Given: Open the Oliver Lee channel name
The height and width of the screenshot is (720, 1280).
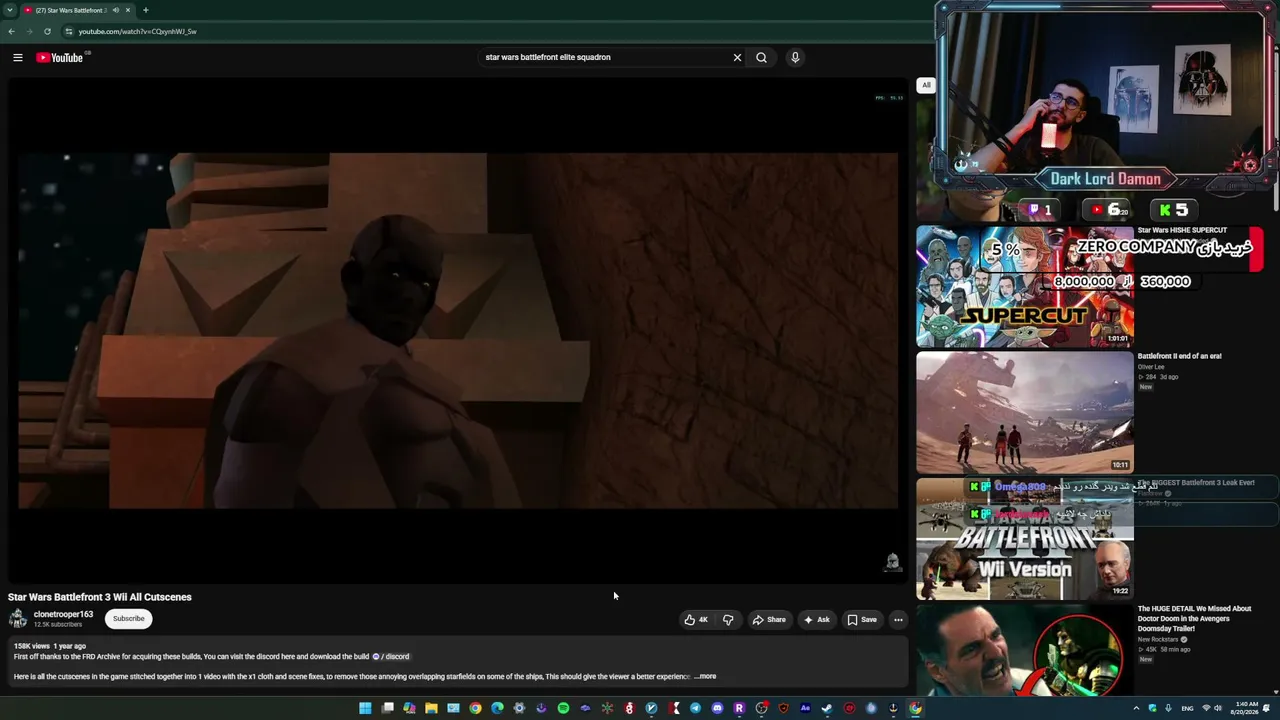Looking at the screenshot, I should pos(1151,367).
